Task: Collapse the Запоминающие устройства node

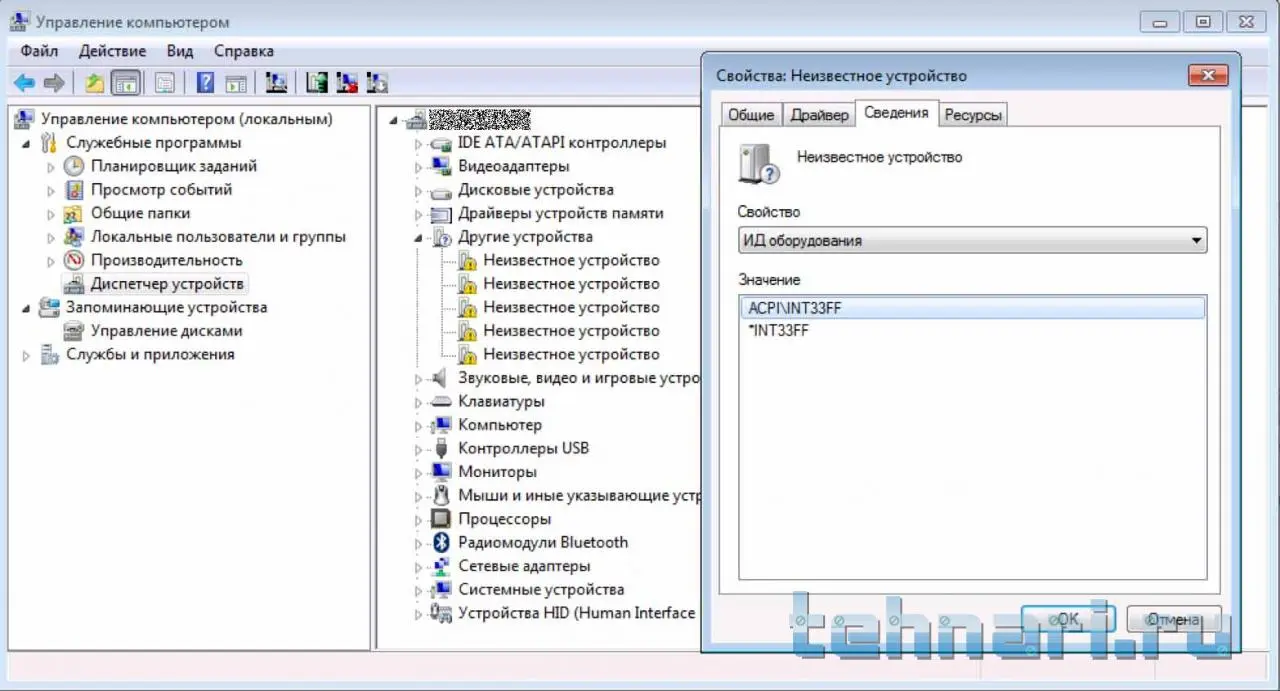Action: click(x=27, y=307)
